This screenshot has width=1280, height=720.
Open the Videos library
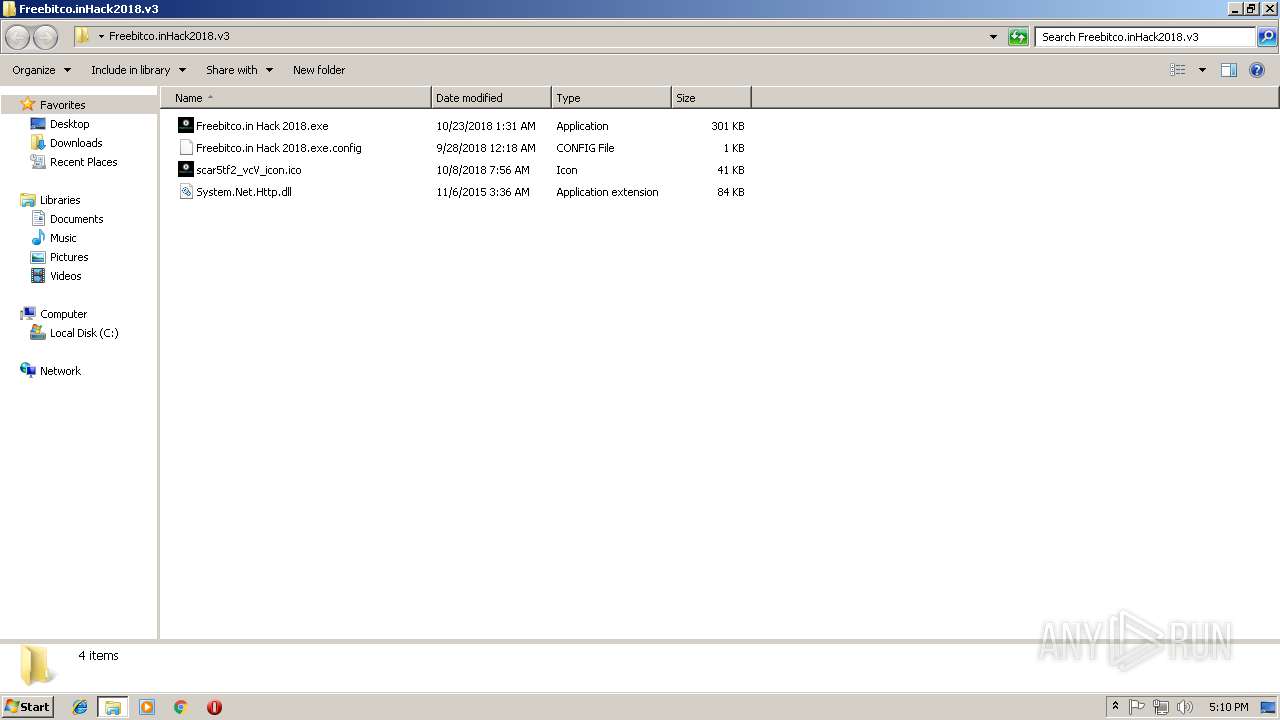pos(66,276)
